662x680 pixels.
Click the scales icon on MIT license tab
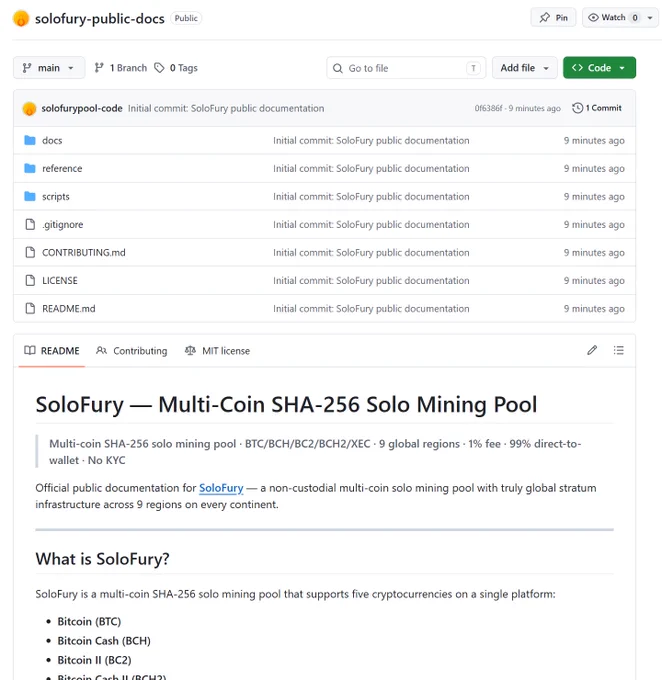pos(190,350)
